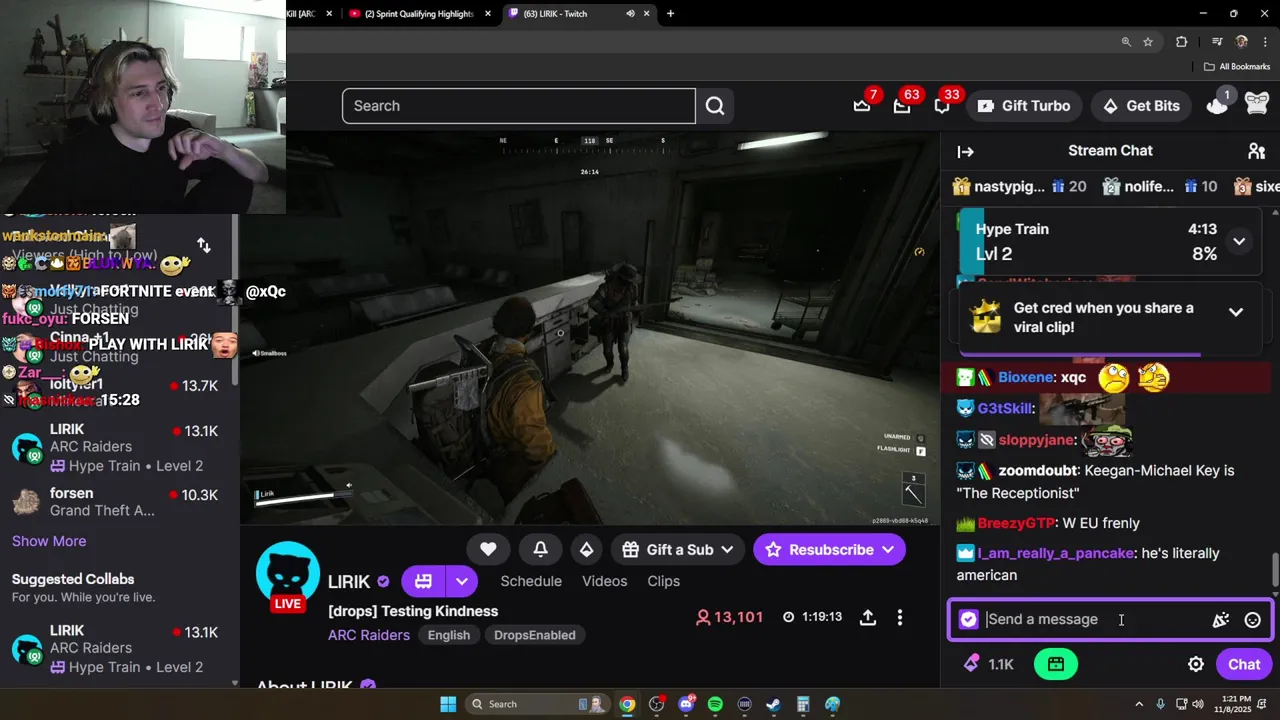Screen dimensions: 1280x720
Task: Open Steam from the taskbar
Action: click(x=773, y=705)
